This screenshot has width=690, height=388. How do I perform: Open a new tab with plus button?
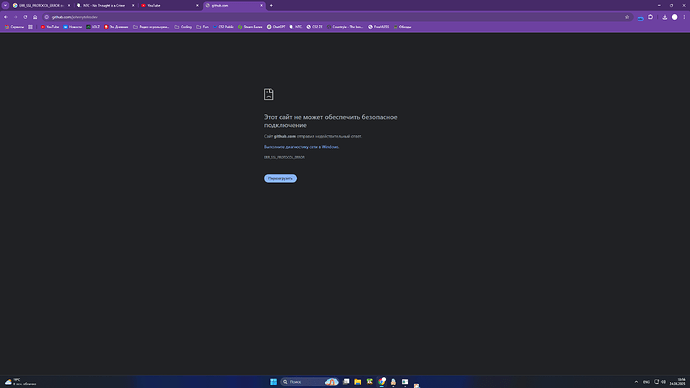point(271,5)
